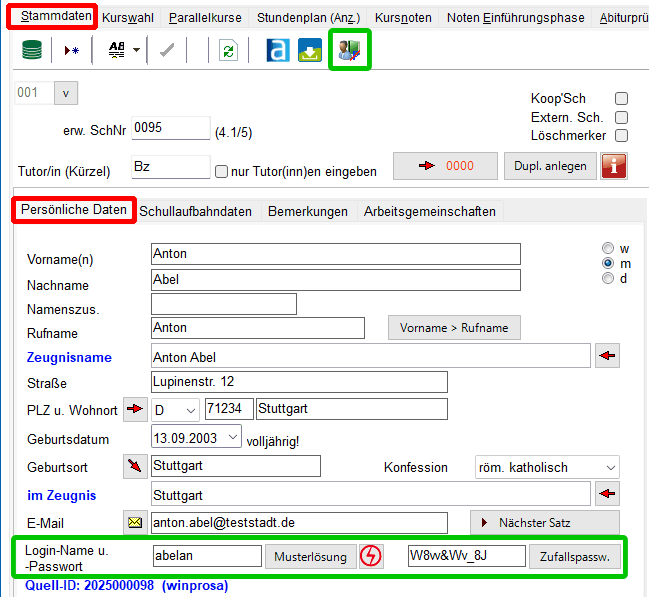
Task: Click the red info icon beside Dupl. anlegen
Action: [614, 166]
